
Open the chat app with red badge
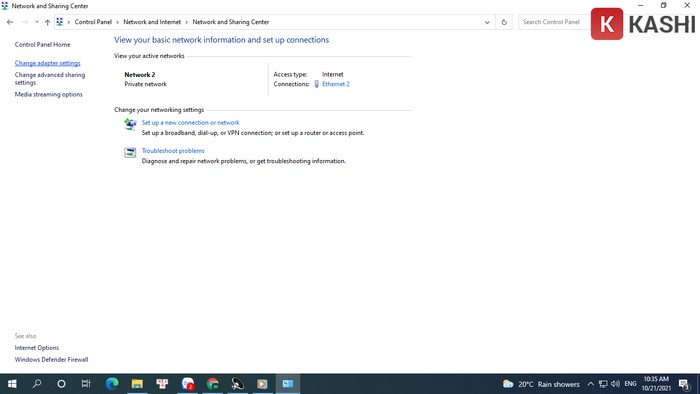pyautogui.click(x=188, y=384)
